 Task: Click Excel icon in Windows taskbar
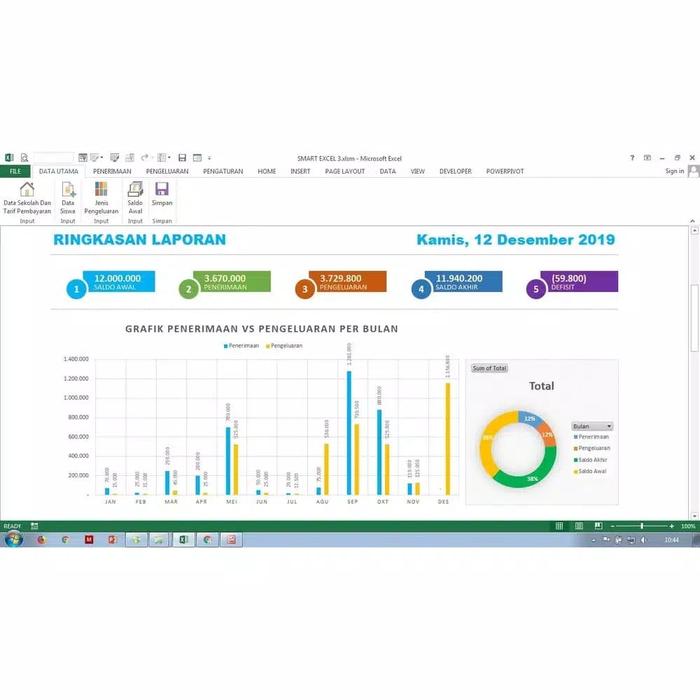coord(183,539)
